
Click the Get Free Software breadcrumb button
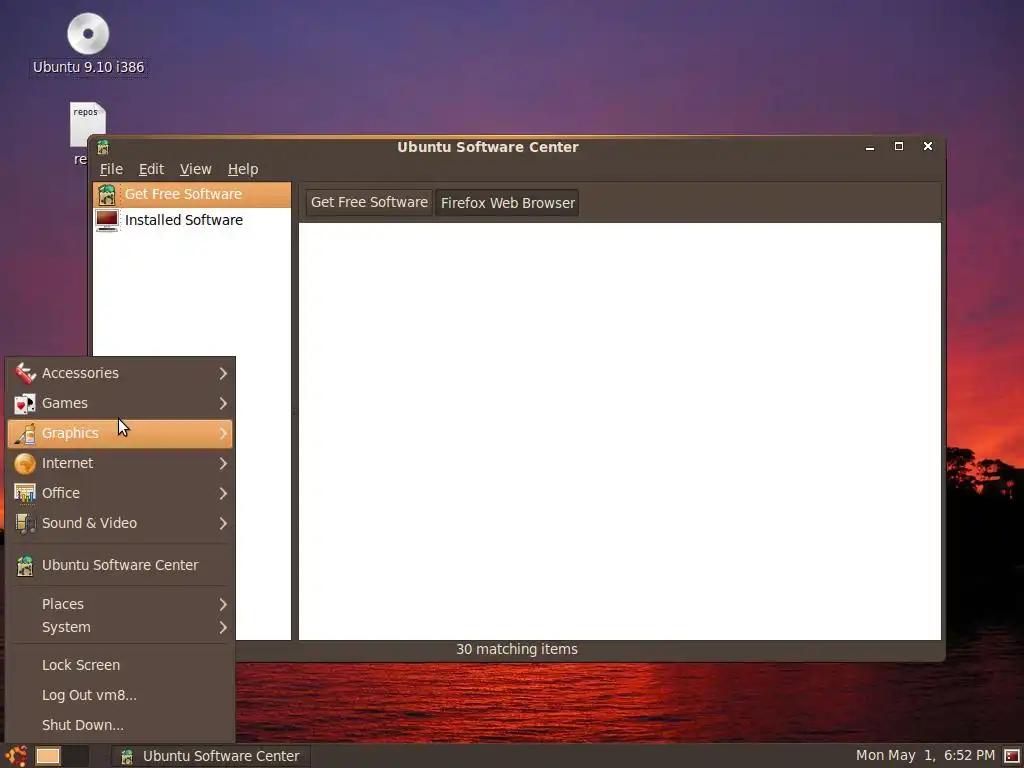pyautogui.click(x=369, y=202)
